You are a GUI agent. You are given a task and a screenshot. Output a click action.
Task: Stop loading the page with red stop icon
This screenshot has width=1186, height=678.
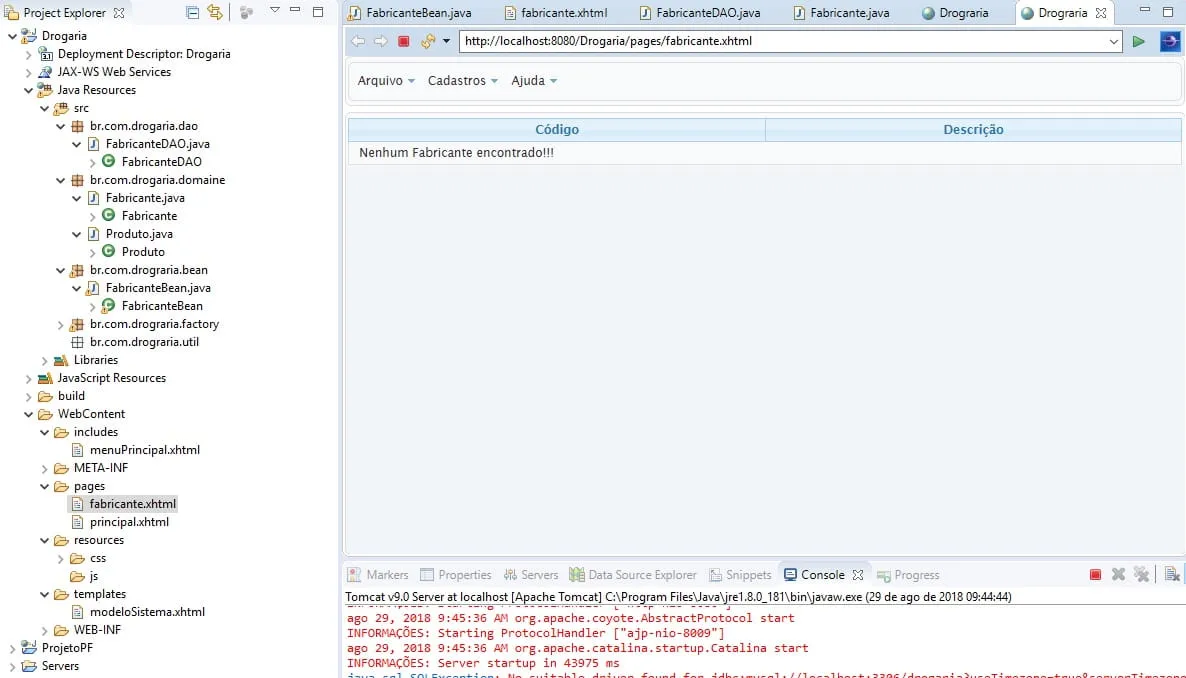point(404,41)
